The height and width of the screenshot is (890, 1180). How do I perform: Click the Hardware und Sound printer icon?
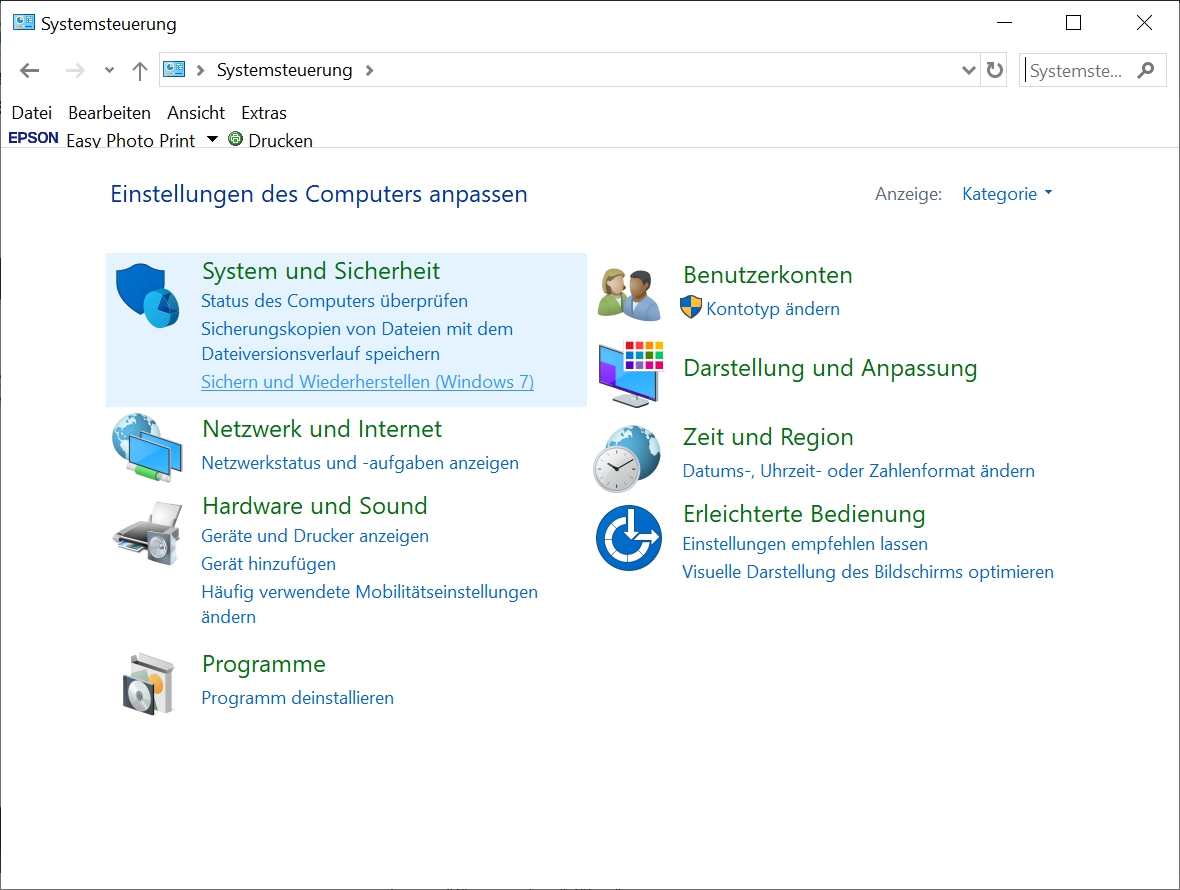pos(147,534)
